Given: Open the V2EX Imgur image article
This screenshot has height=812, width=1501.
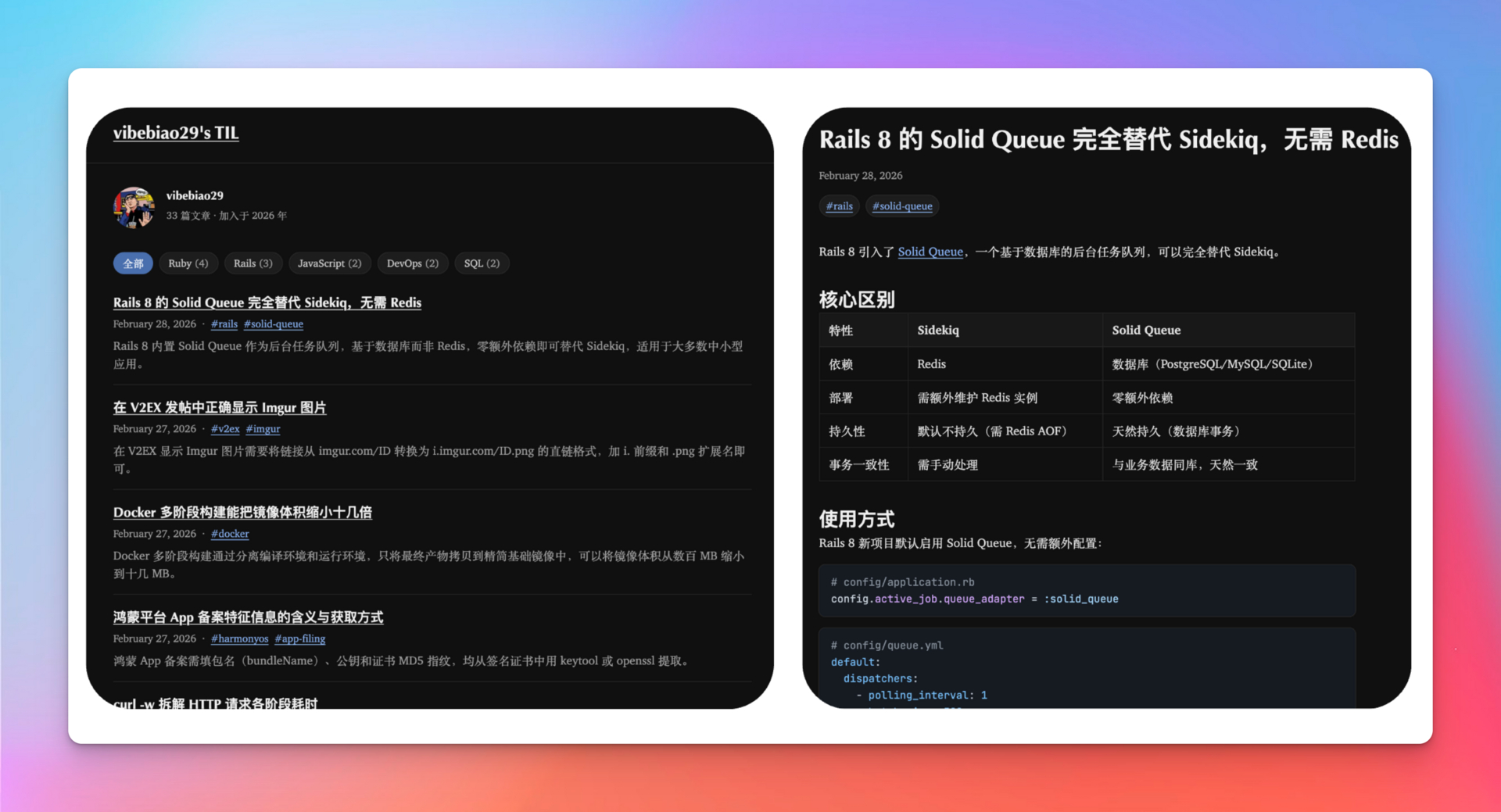Looking at the screenshot, I should point(219,407).
